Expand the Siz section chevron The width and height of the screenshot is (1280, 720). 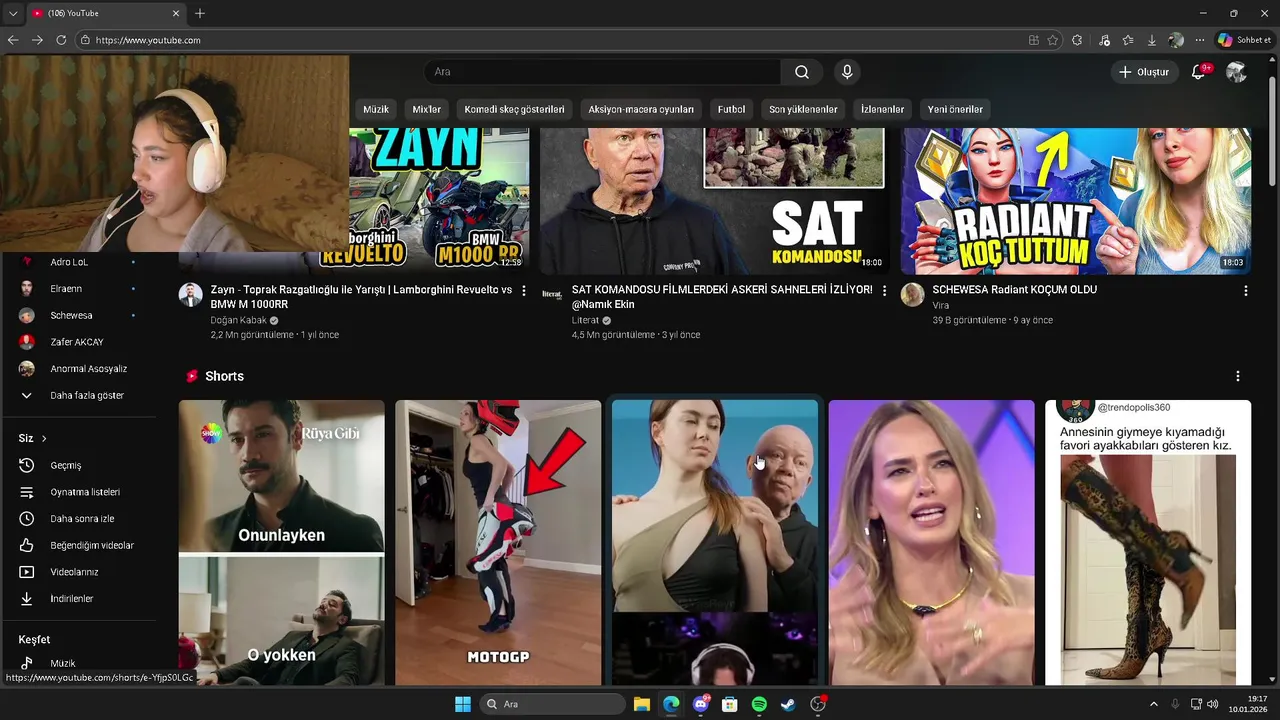pos(44,438)
